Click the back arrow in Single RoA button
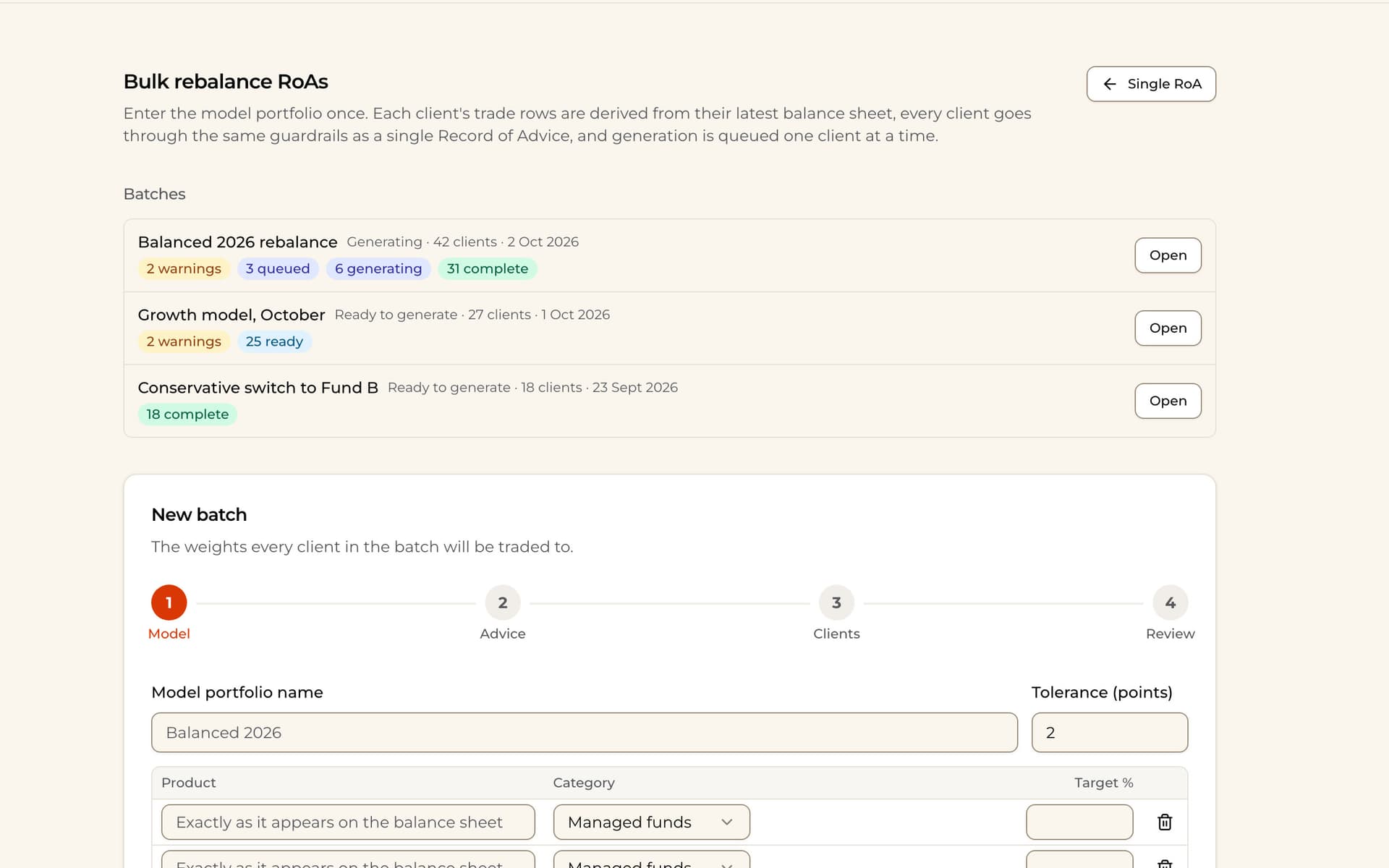1389x868 pixels. click(x=1110, y=84)
